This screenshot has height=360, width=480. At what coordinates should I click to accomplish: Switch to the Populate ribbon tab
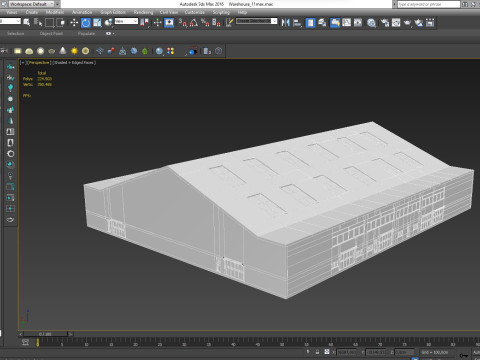[86, 34]
